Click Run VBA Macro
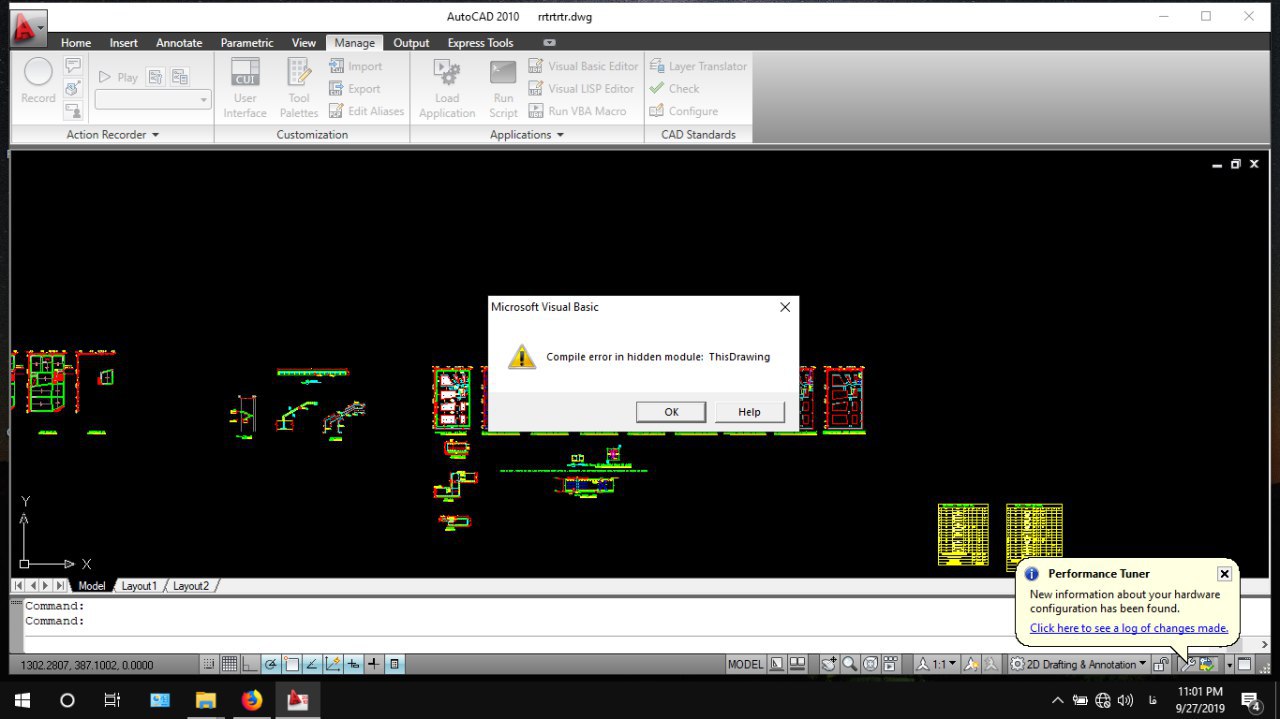This screenshot has width=1280, height=719. (x=577, y=111)
